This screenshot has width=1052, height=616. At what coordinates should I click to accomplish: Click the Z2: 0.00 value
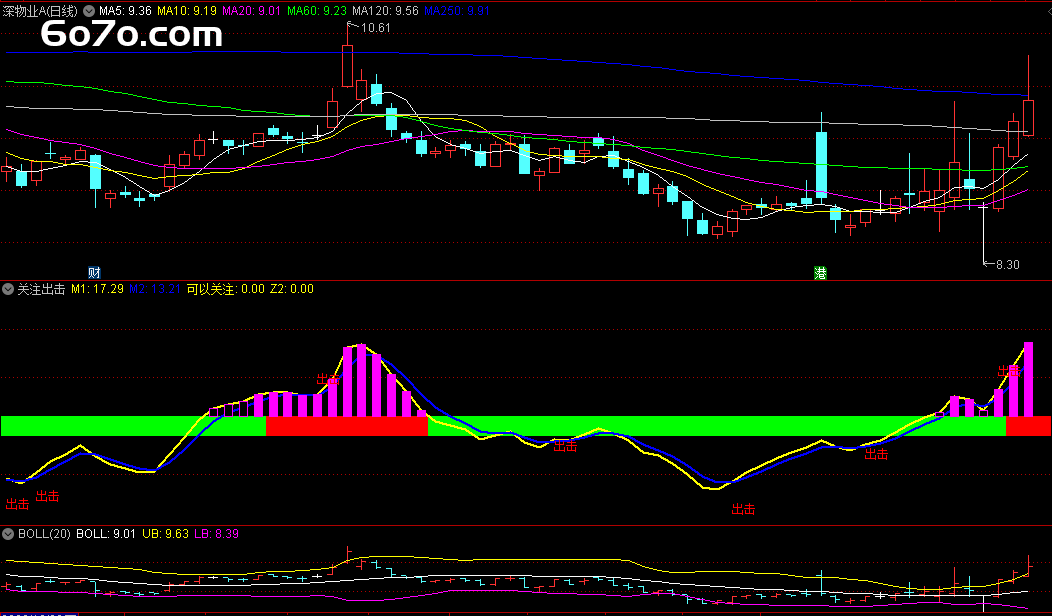pyautogui.click(x=292, y=289)
